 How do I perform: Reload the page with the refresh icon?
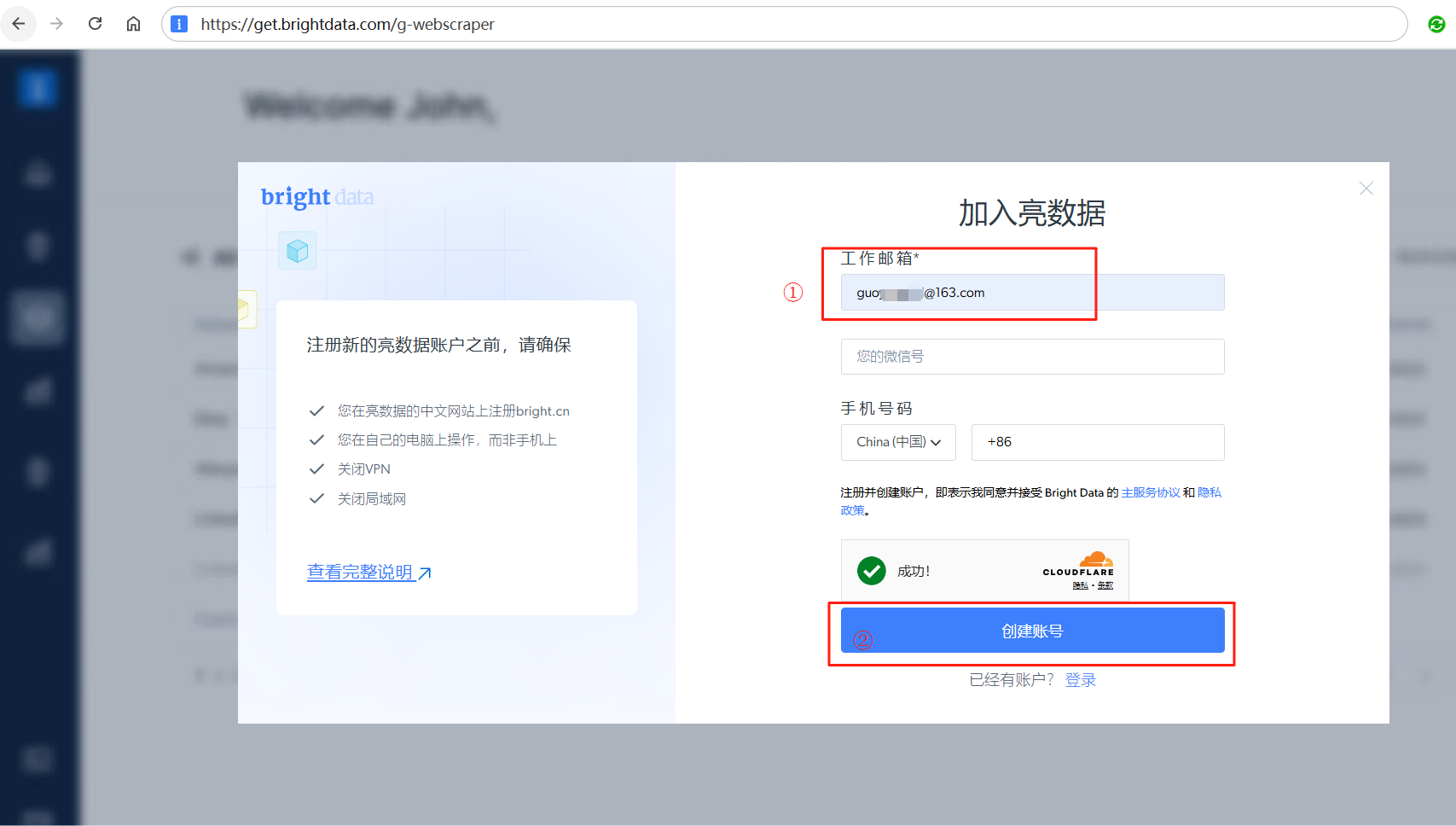point(96,24)
